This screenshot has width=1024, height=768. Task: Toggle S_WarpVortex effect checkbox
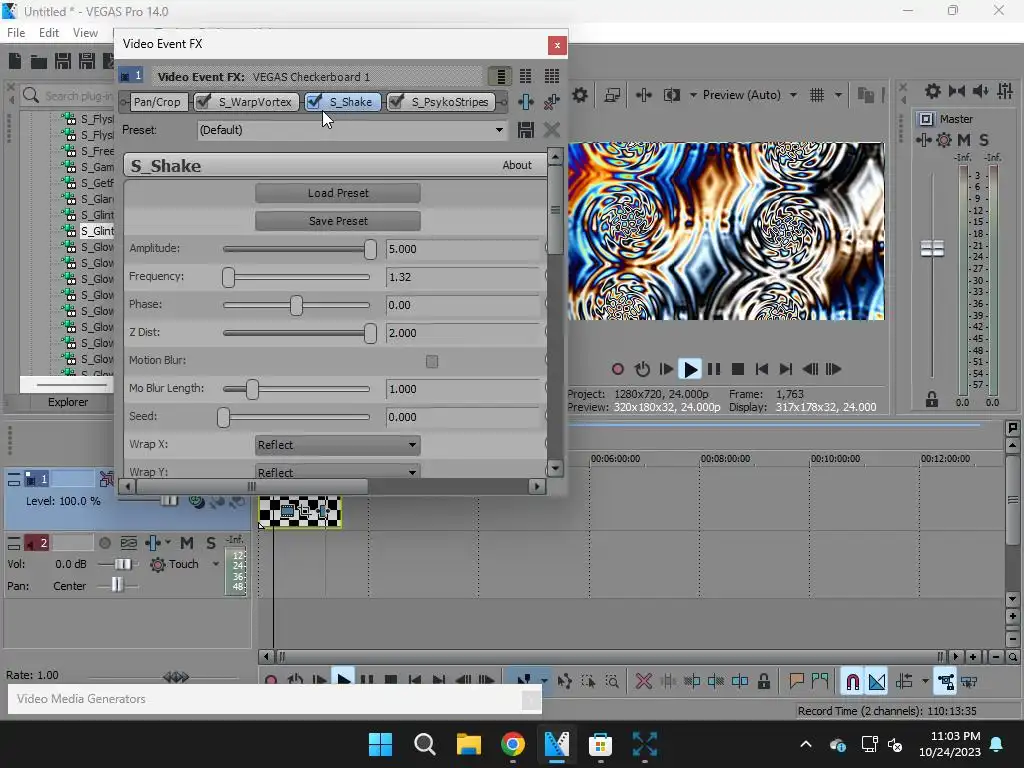204,101
